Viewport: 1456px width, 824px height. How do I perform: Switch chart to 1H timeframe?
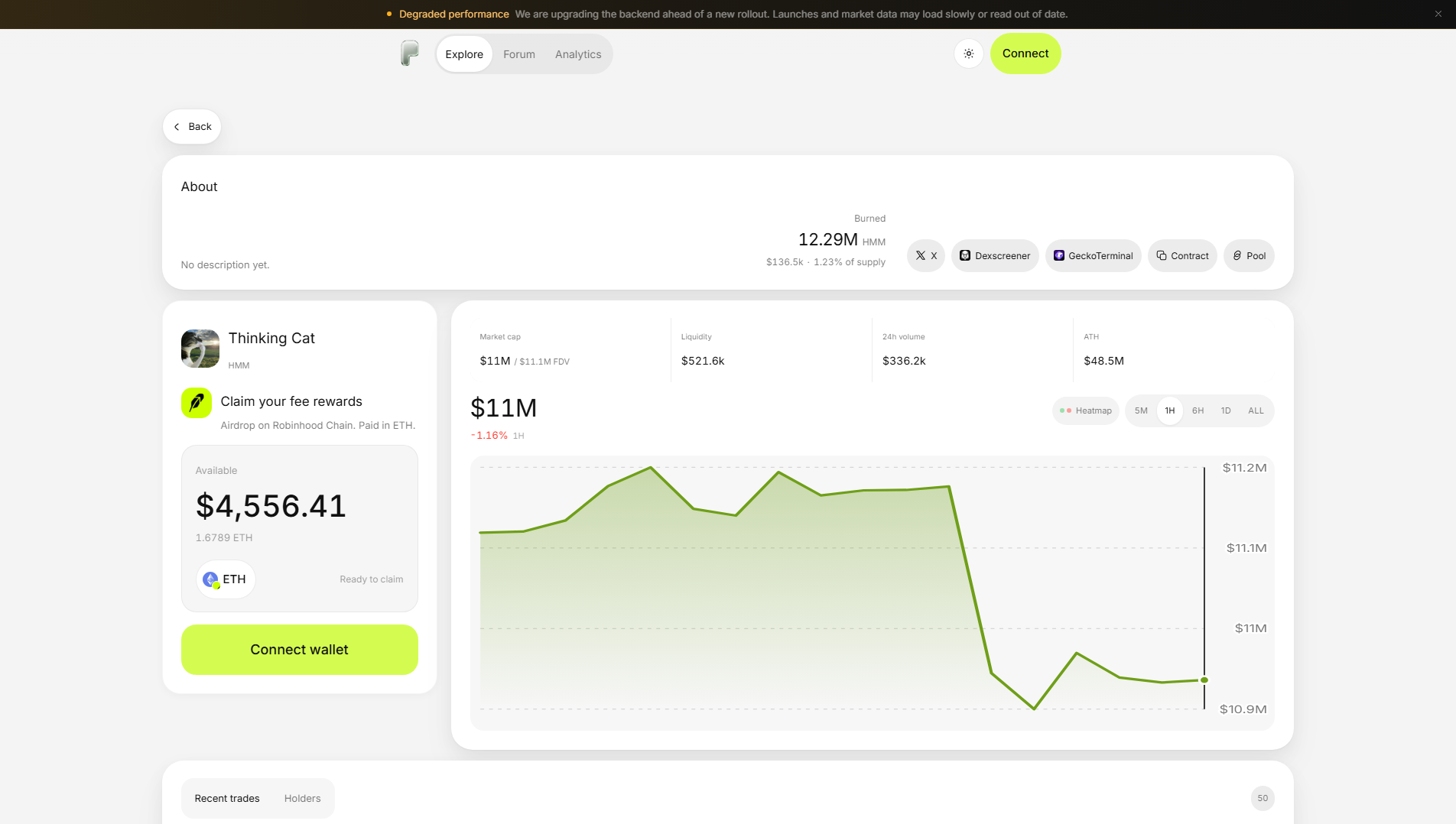click(1170, 410)
